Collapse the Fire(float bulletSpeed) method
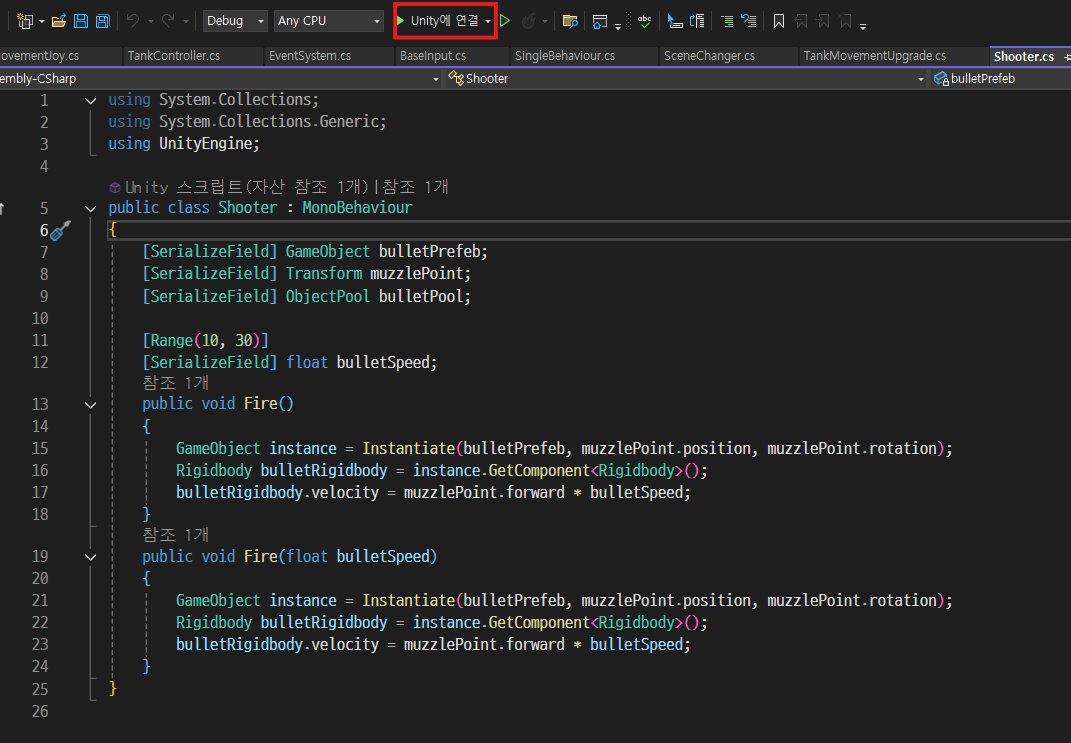The width and height of the screenshot is (1071, 743). pyautogui.click(x=91, y=556)
